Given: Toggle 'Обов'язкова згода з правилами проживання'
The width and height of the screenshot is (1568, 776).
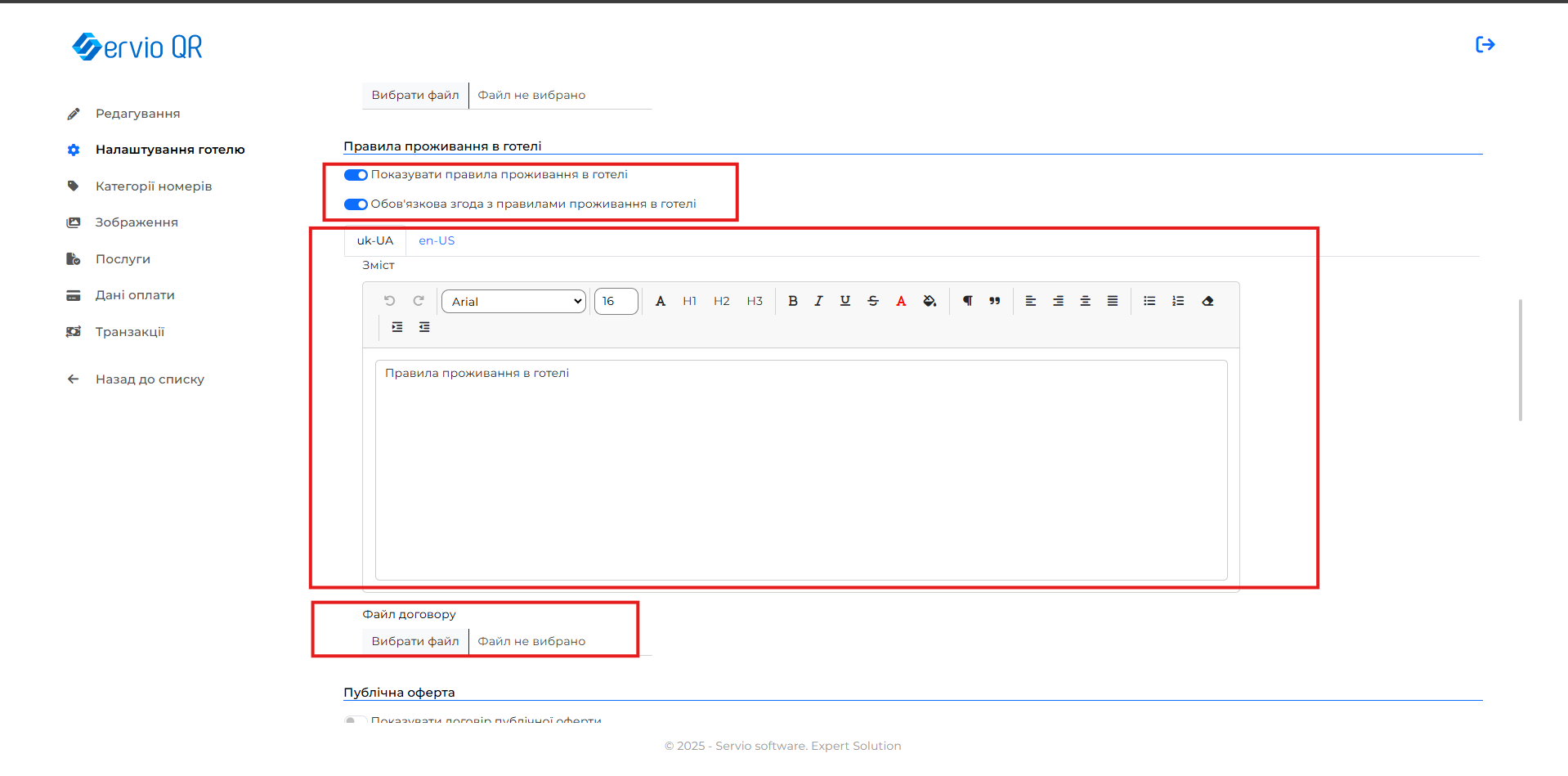Looking at the screenshot, I should pos(356,204).
